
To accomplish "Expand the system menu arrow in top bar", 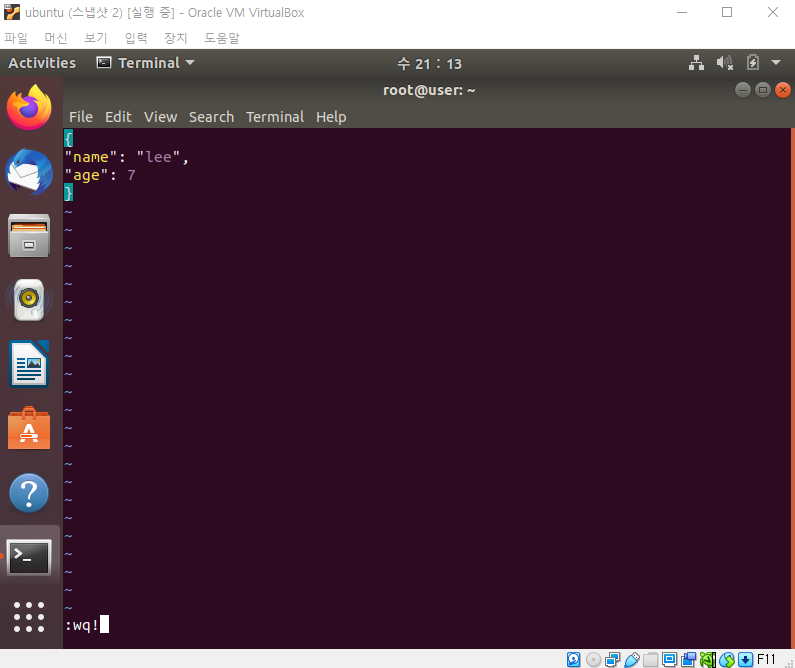I will 776,63.
